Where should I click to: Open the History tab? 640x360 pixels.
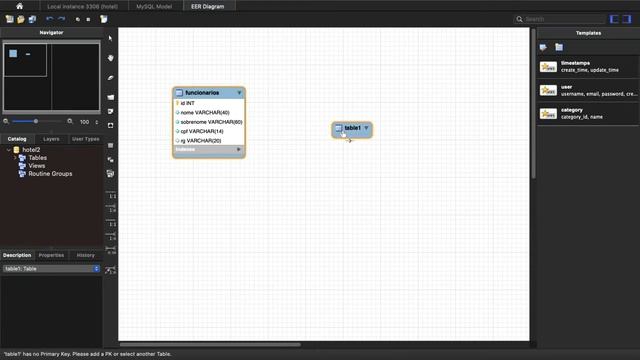85,255
